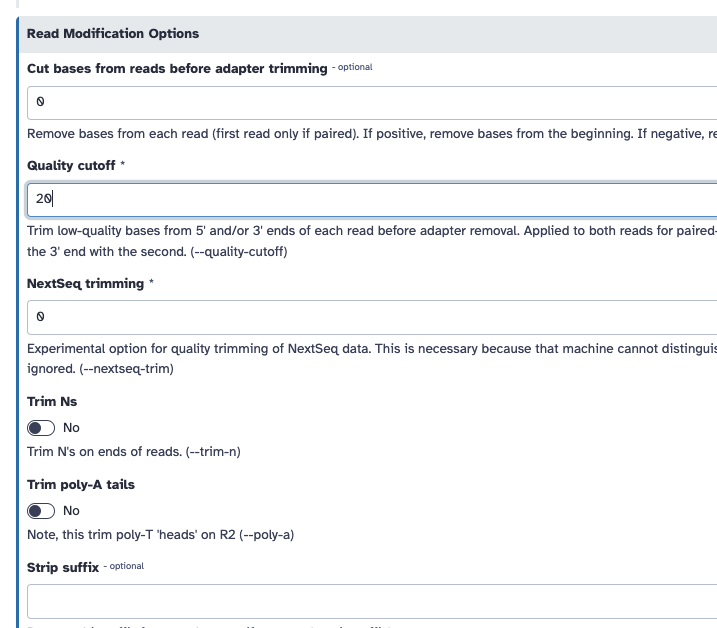Click the --trim-n help text under Trim Ns

tap(133, 452)
